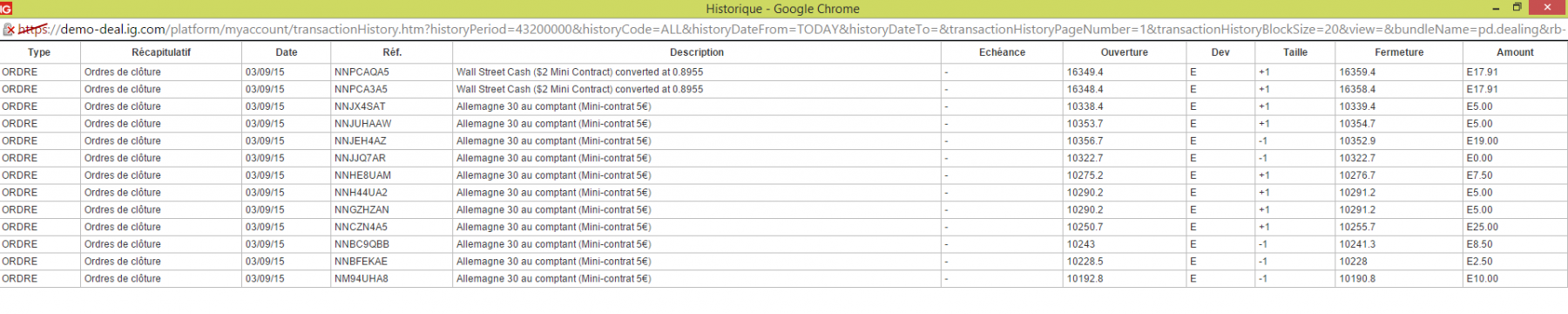Click the Réf. column header
Viewport: 1568px width, 314px height.
[x=392, y=52]
